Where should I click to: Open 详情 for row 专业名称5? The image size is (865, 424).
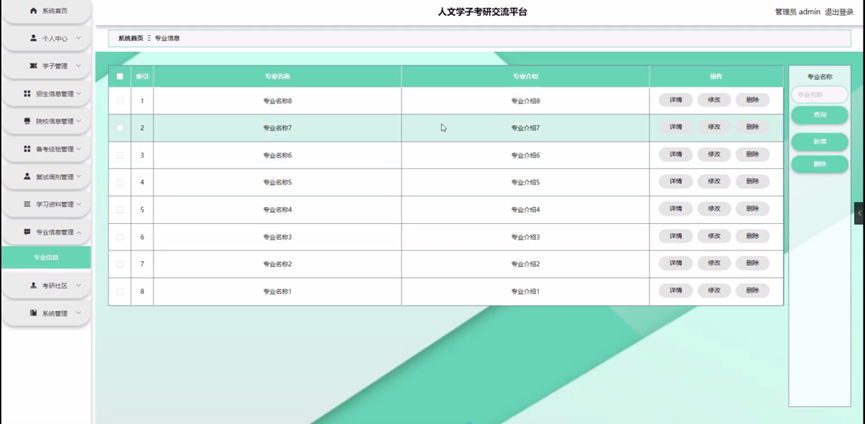click(x=675, y=181)
